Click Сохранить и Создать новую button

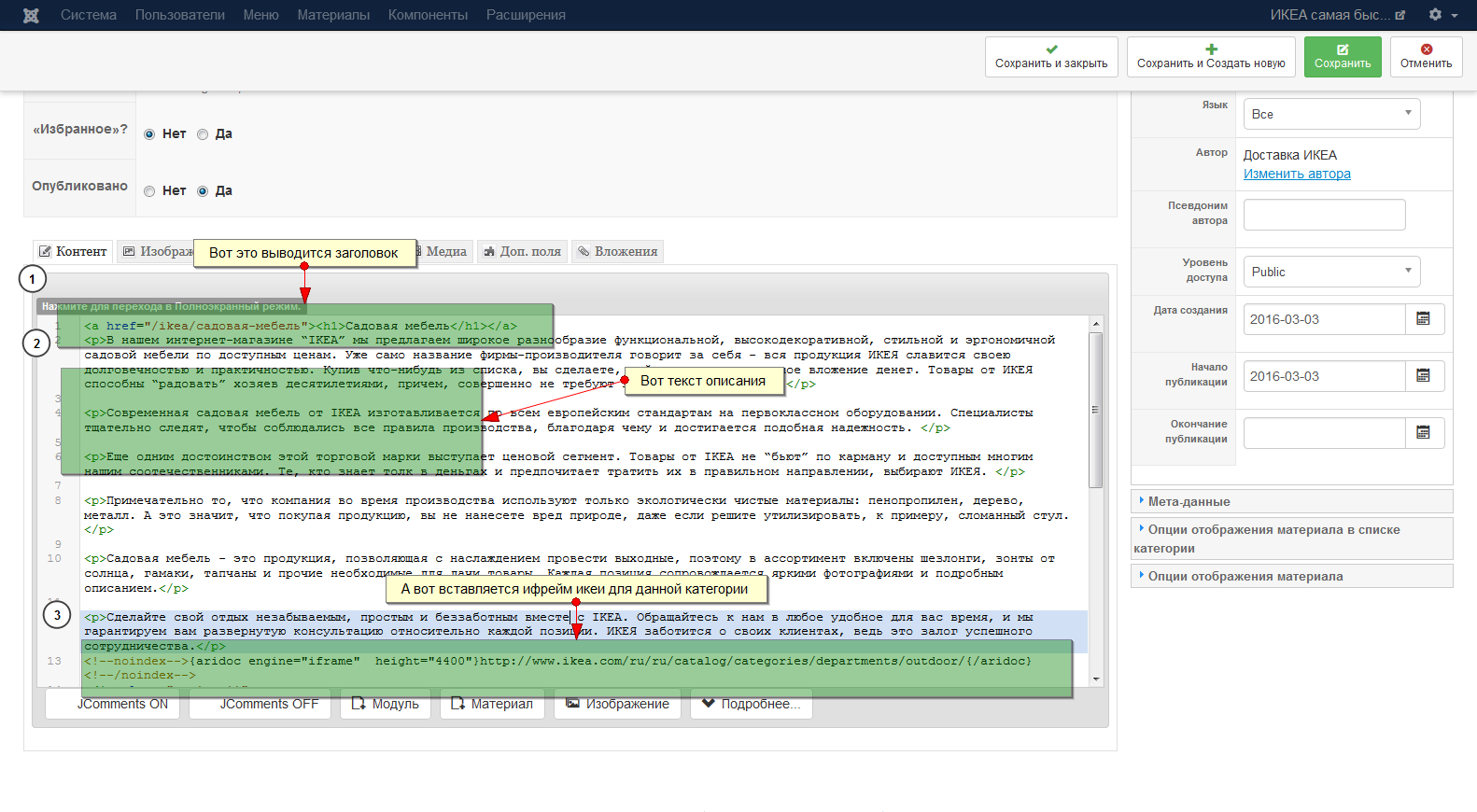pos(1211,57)
